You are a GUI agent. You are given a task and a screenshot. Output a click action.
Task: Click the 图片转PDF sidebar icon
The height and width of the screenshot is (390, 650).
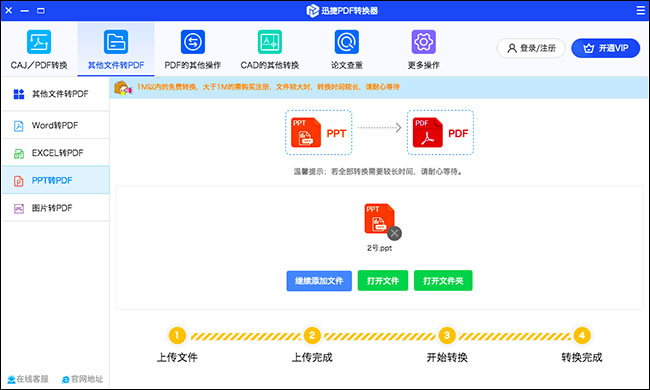pos(19,208)
